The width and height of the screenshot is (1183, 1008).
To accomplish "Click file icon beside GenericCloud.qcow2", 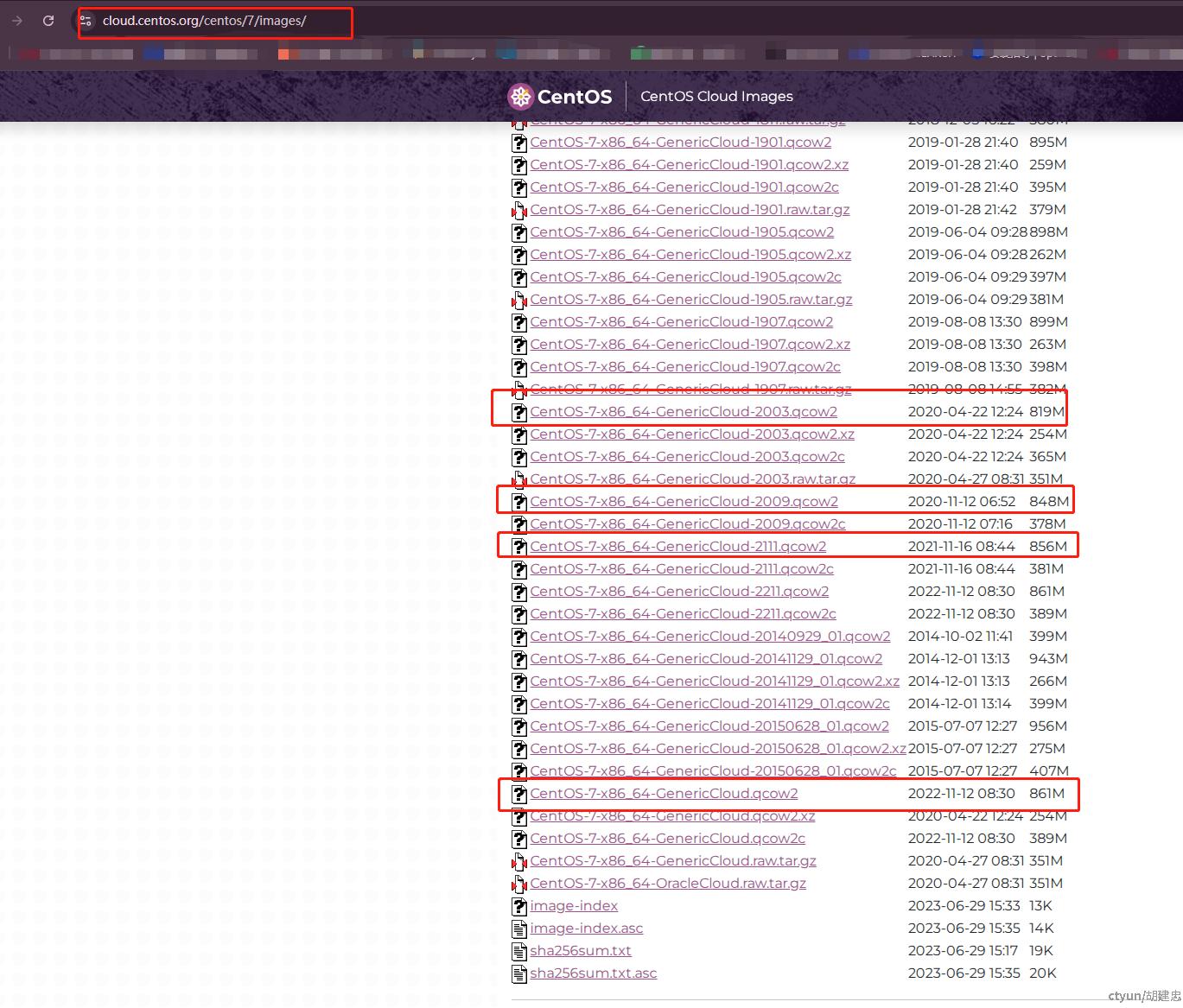I will click(519, 794).
